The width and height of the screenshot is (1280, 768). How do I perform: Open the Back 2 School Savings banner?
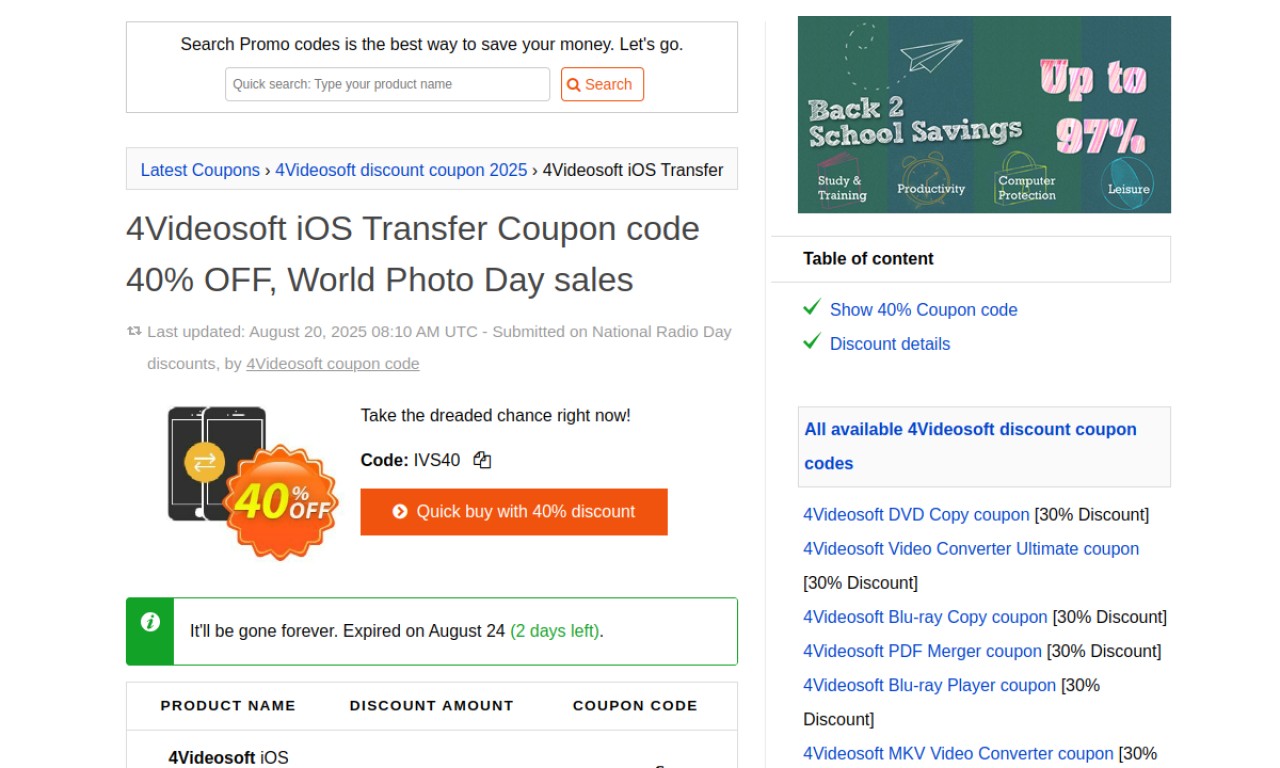pyautogui.click(x=984, y=114)
